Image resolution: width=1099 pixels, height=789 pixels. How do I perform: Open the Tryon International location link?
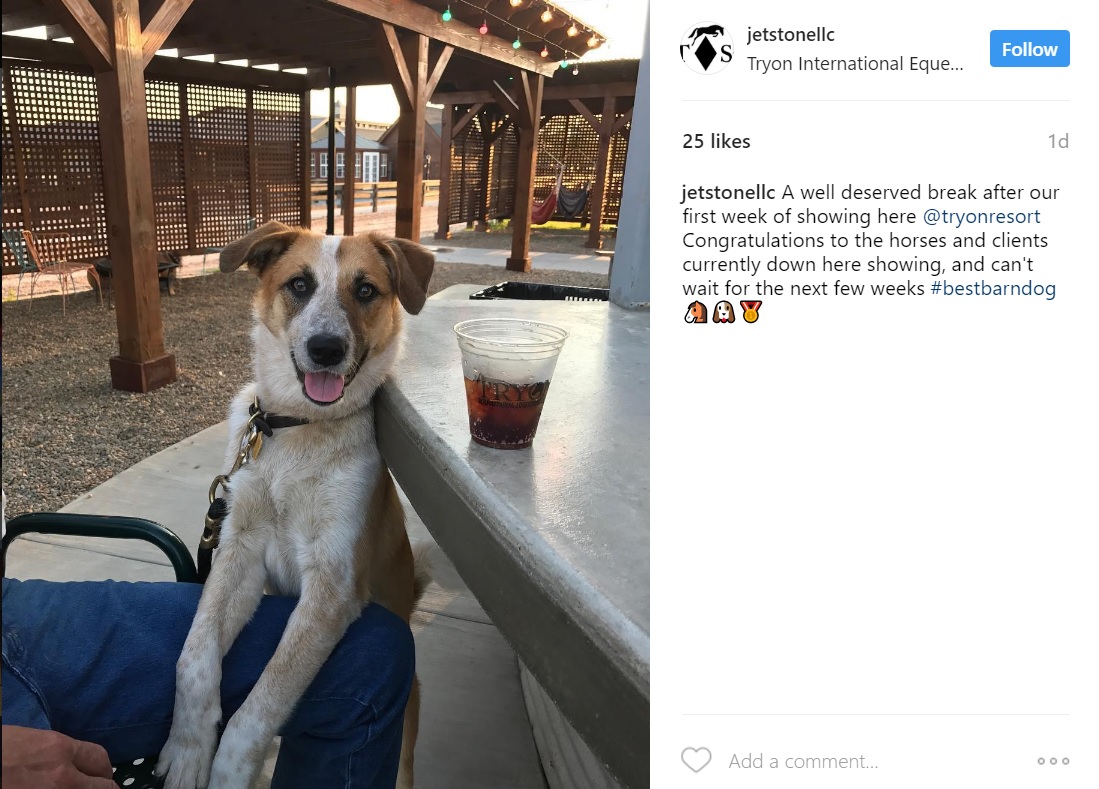coord(855,64)
